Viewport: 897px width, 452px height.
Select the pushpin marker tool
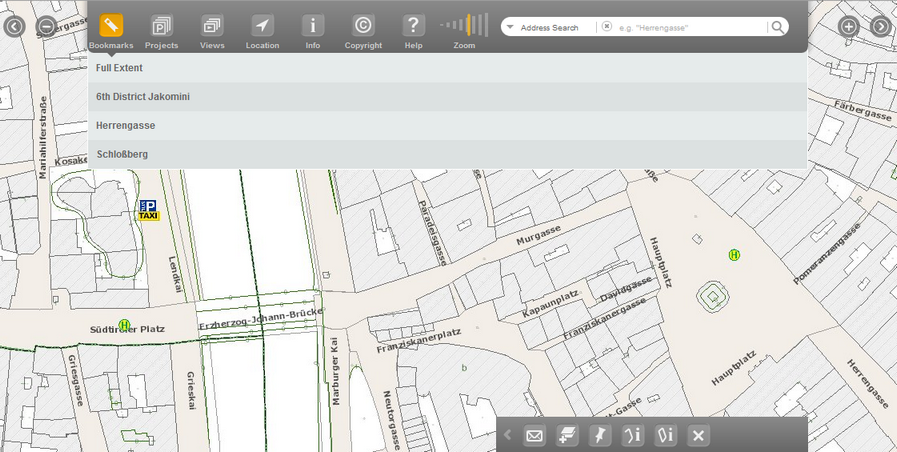click(600, 435)
